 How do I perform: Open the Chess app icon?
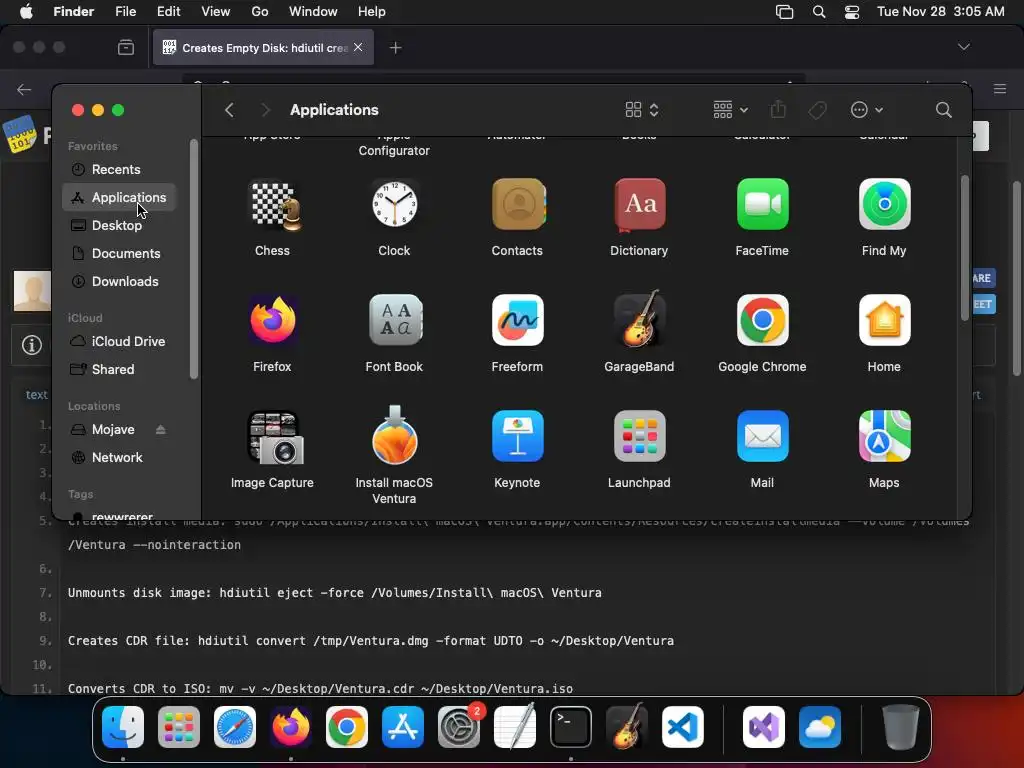[272, 205]
